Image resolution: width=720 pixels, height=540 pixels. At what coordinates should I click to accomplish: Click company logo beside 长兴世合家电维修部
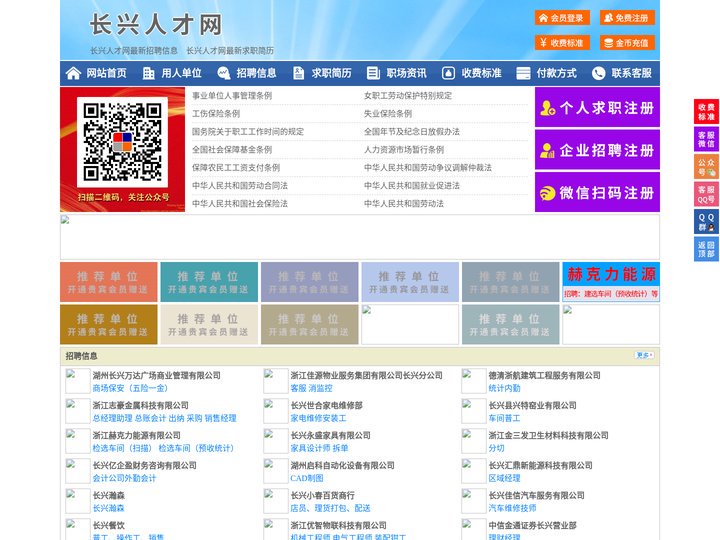[x=276, y=411]
